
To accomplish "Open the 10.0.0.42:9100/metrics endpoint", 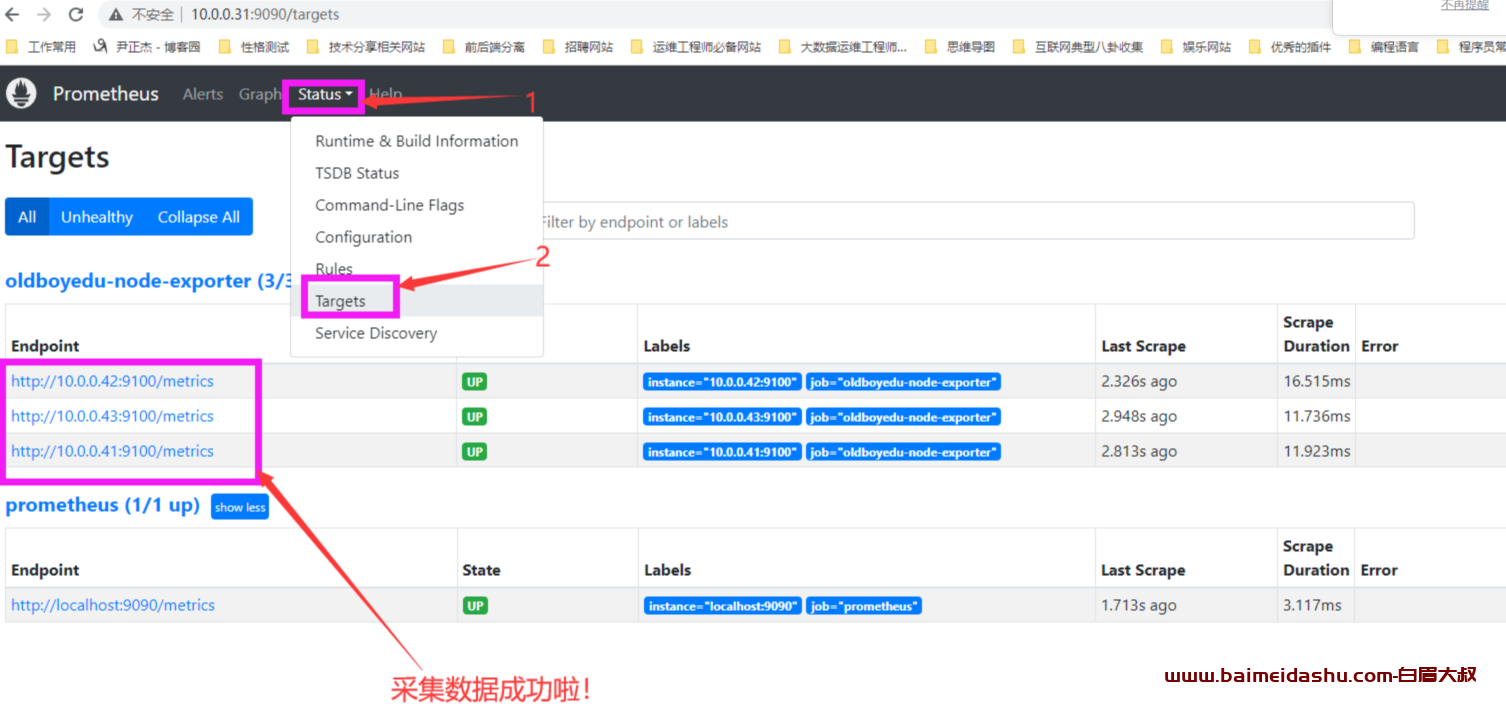I will (112, 381).
